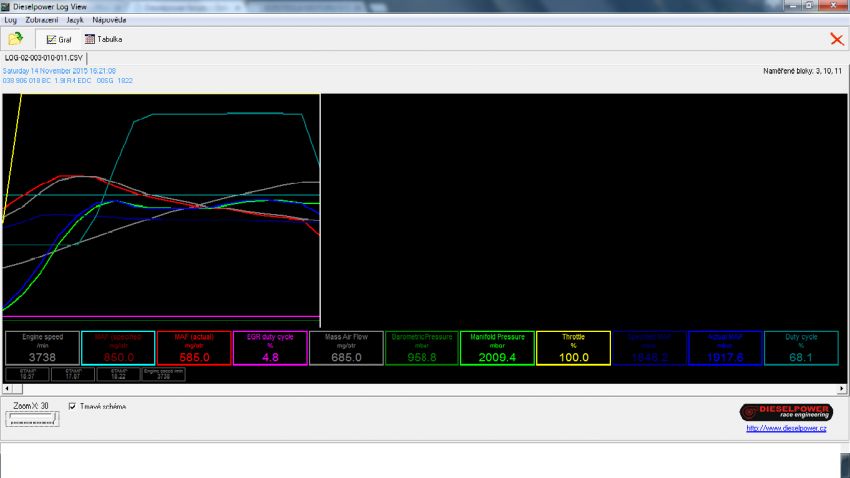Click the red X close-log icon

(x=836, y=39)
